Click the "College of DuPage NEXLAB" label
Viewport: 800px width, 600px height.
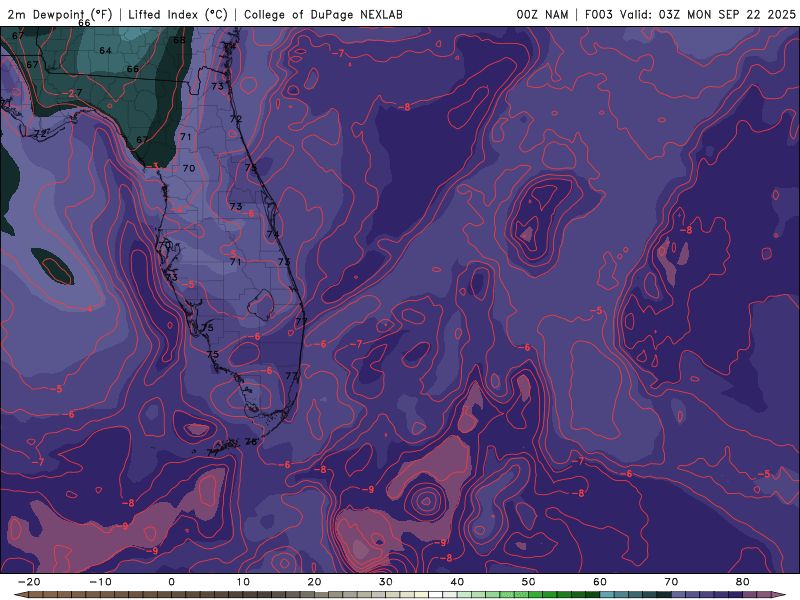tap(323, 14)
